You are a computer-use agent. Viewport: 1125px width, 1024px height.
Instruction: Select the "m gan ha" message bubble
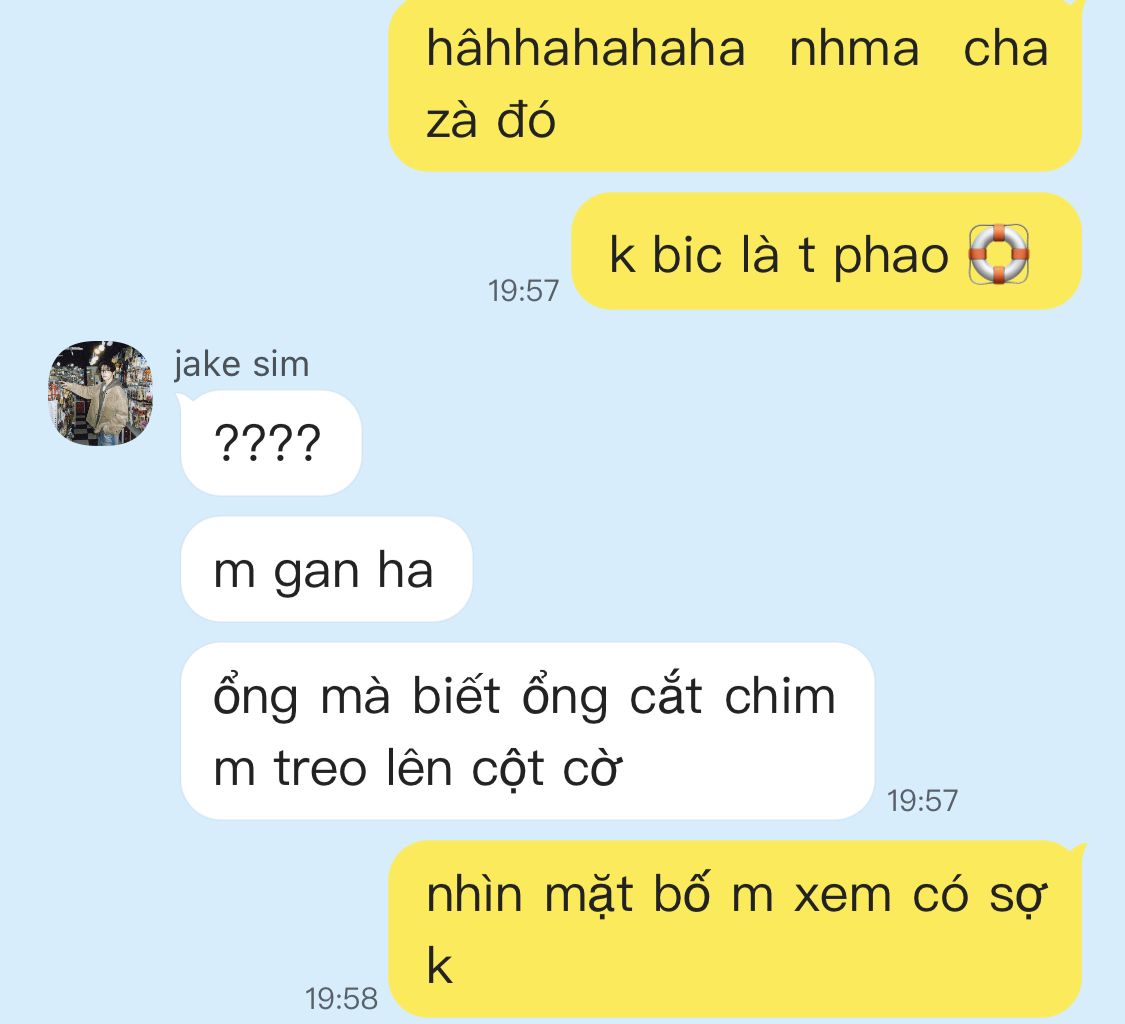(x=326, y=569)
